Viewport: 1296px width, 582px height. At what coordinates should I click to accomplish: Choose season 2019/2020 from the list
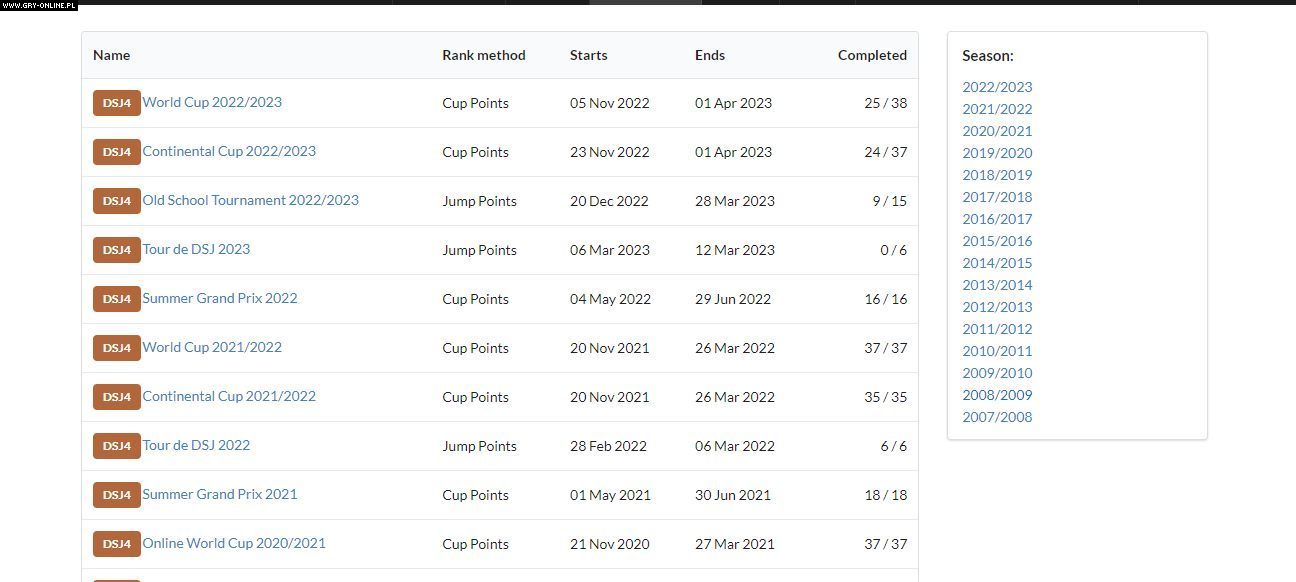[997, 153]
